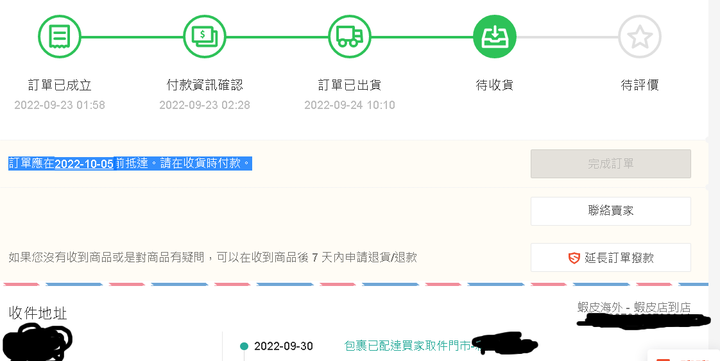Click the 付款資訊確認 step label
Image resolution: width=720 pixels, height=361 pixels.
(205, 85)
